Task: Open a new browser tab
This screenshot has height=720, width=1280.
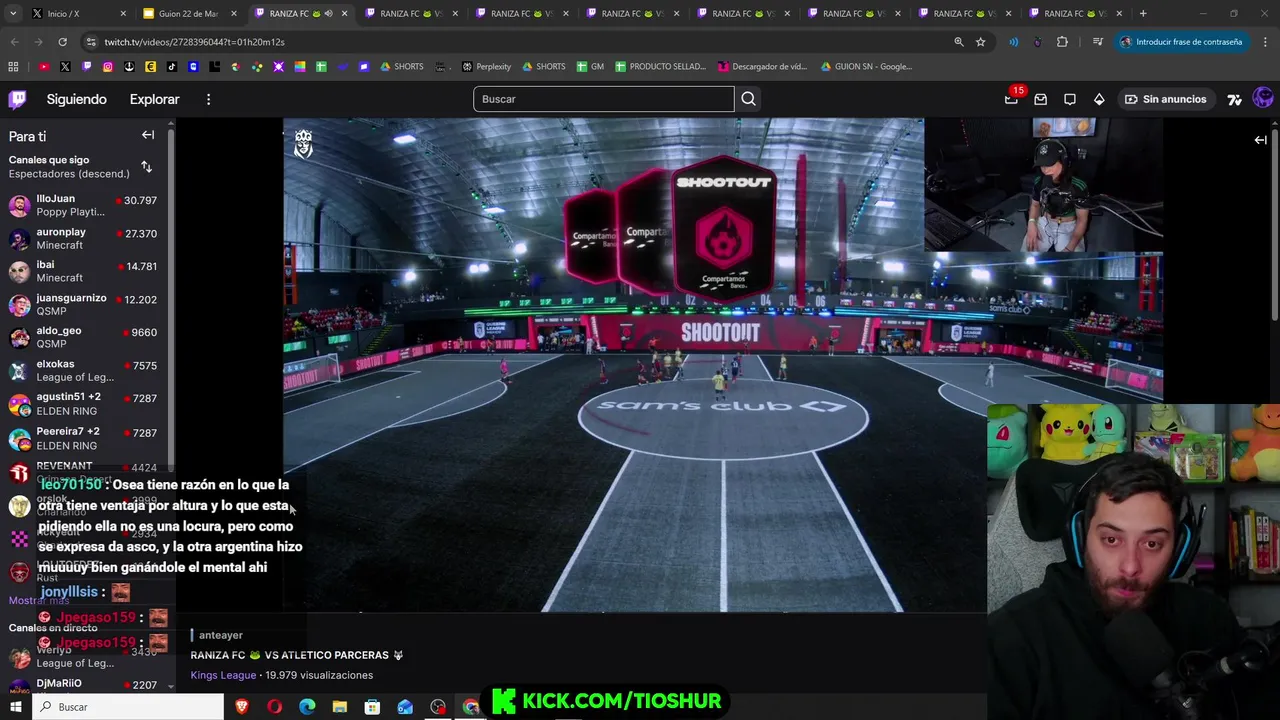Action: pos(1143,14)
